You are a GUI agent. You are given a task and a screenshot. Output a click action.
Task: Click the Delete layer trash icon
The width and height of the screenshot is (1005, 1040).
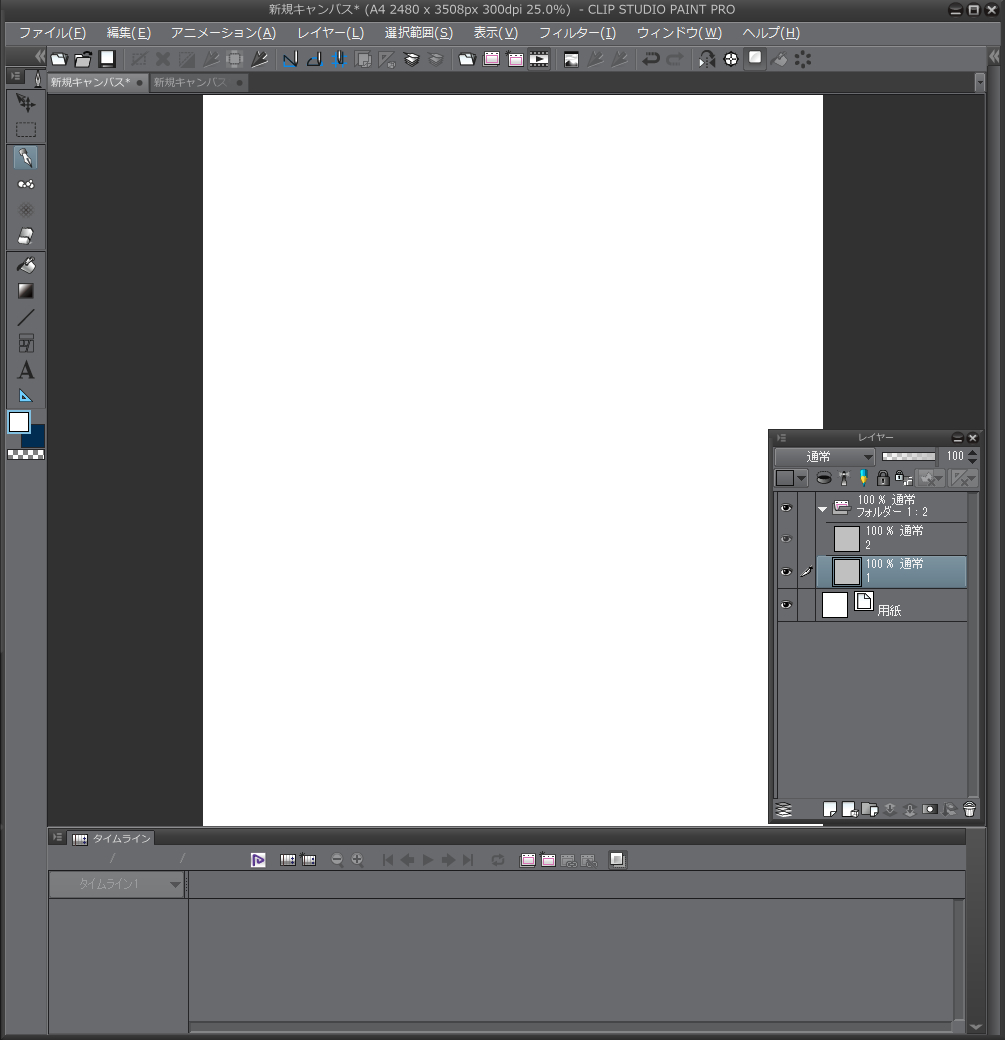969,809
